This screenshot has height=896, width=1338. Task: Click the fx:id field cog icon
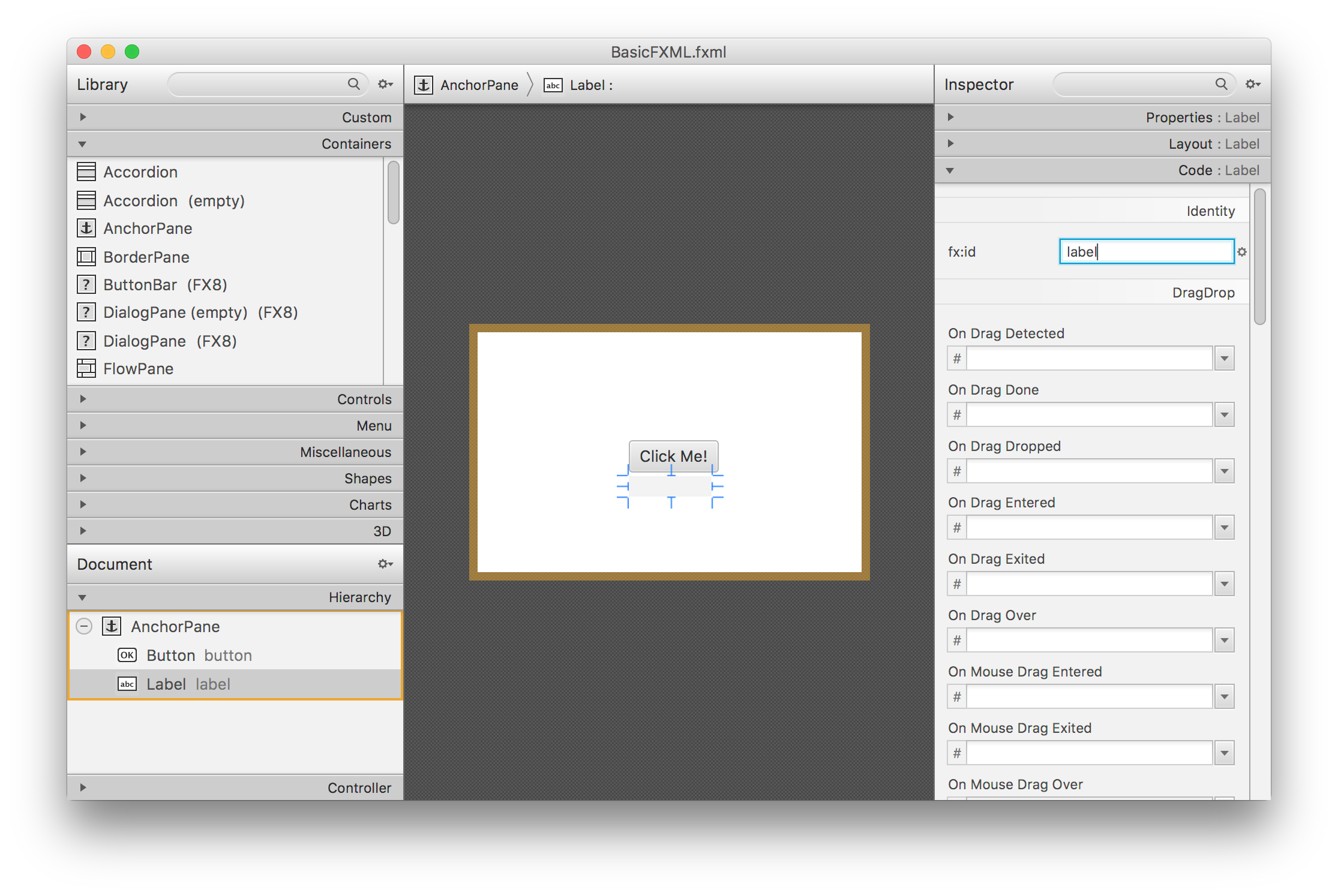(x=1242, y=252)
